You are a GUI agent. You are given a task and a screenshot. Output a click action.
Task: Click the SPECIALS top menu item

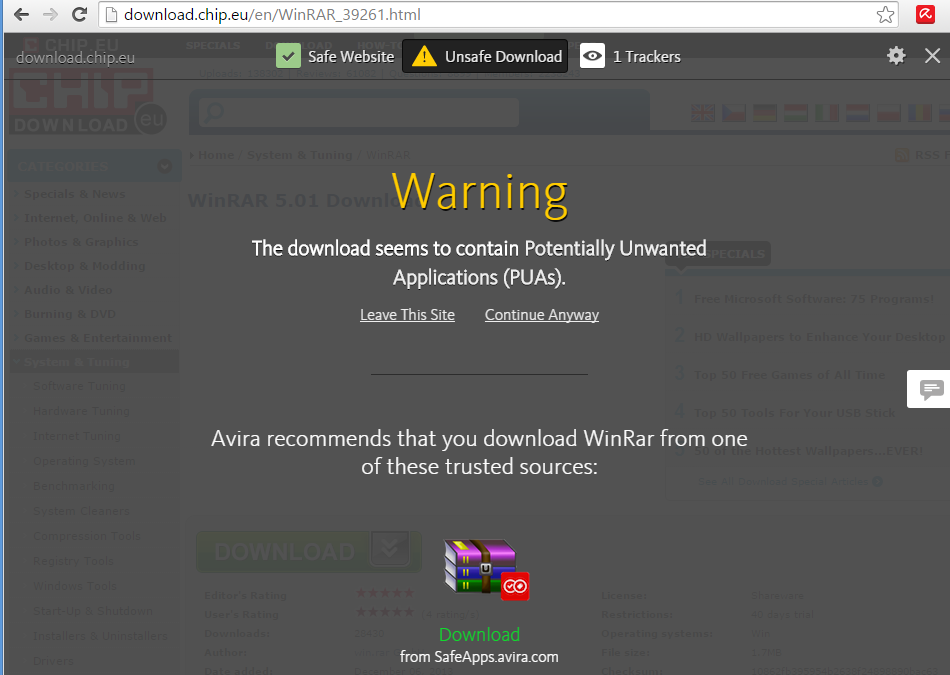[x=213, y=45]
